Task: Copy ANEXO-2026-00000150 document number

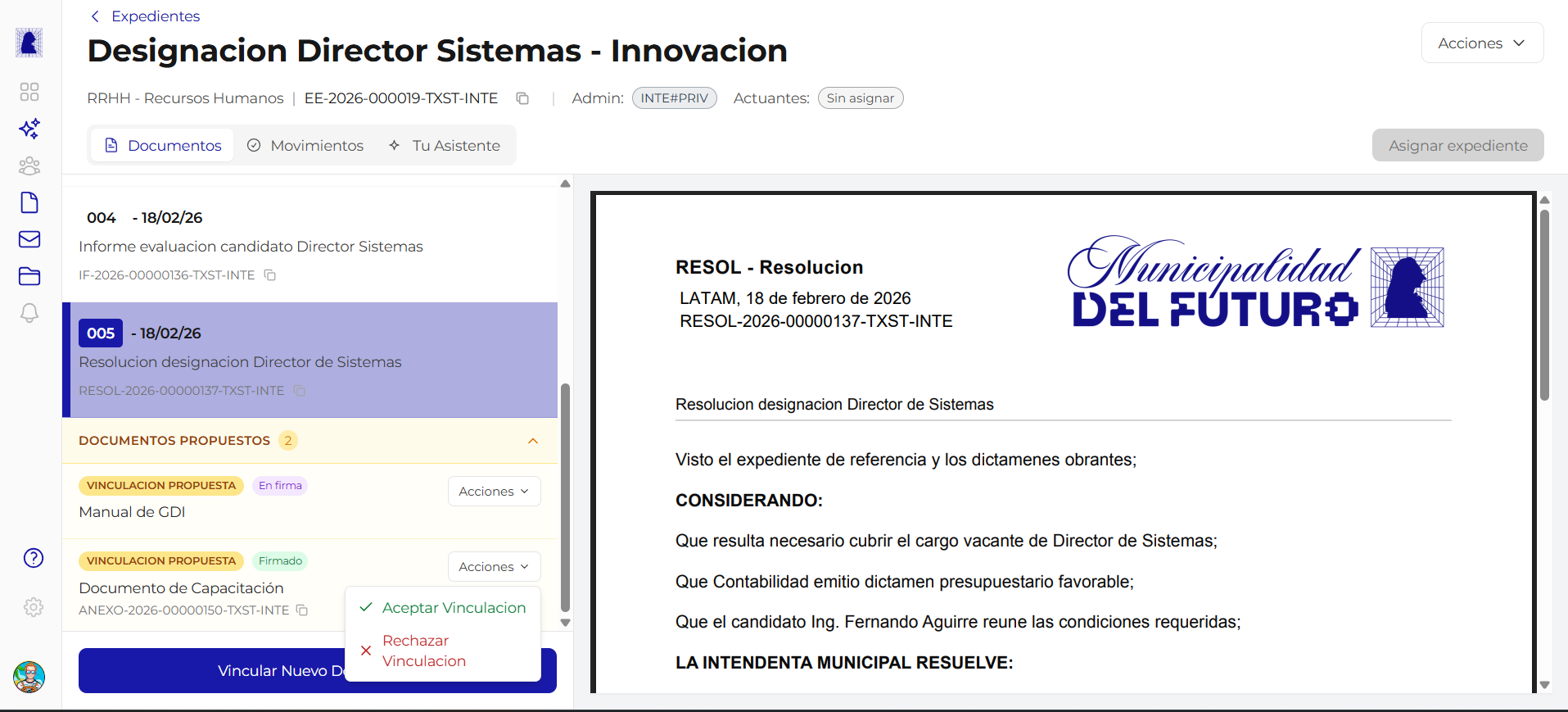Action: [x=302, y=610]
